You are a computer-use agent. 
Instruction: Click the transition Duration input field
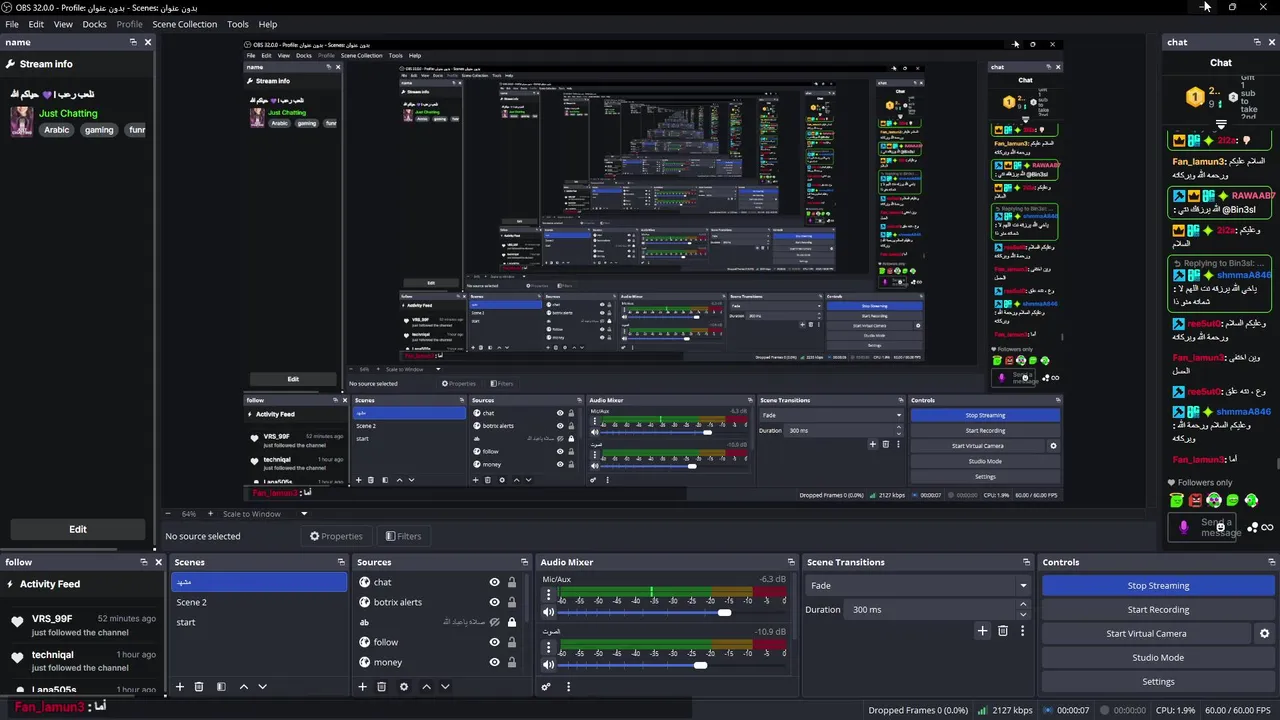coord(930,610)
